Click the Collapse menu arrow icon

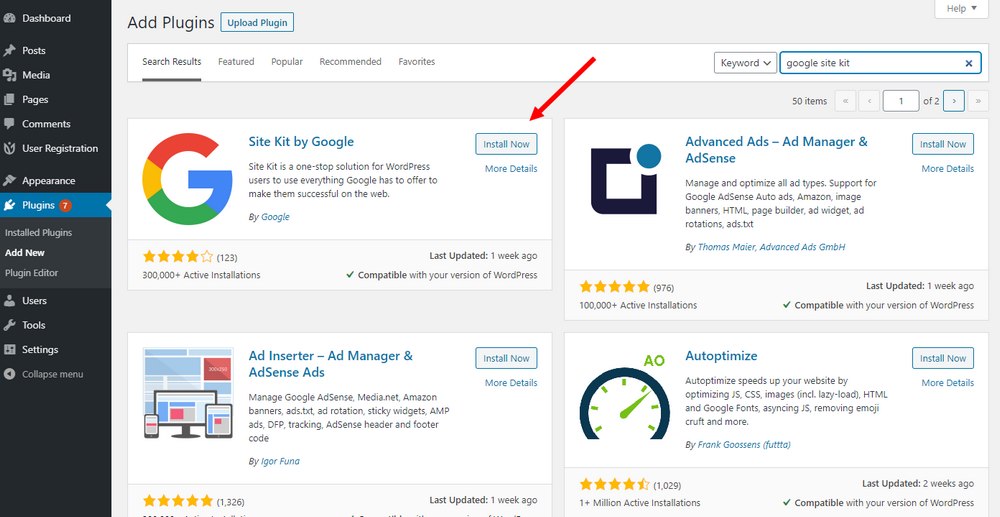coord(9,374)
